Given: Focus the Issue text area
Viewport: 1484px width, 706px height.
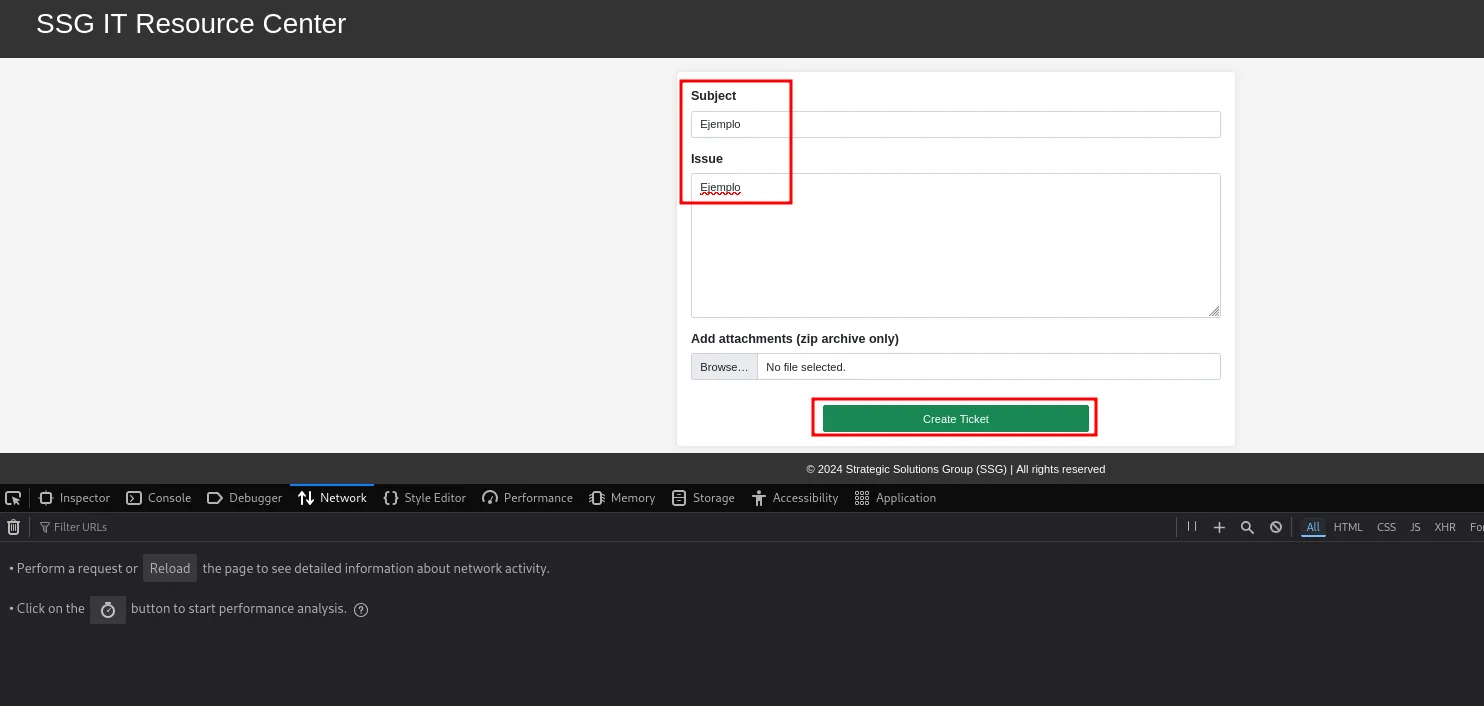Looking at the screenshot, I should coord(956,246).
